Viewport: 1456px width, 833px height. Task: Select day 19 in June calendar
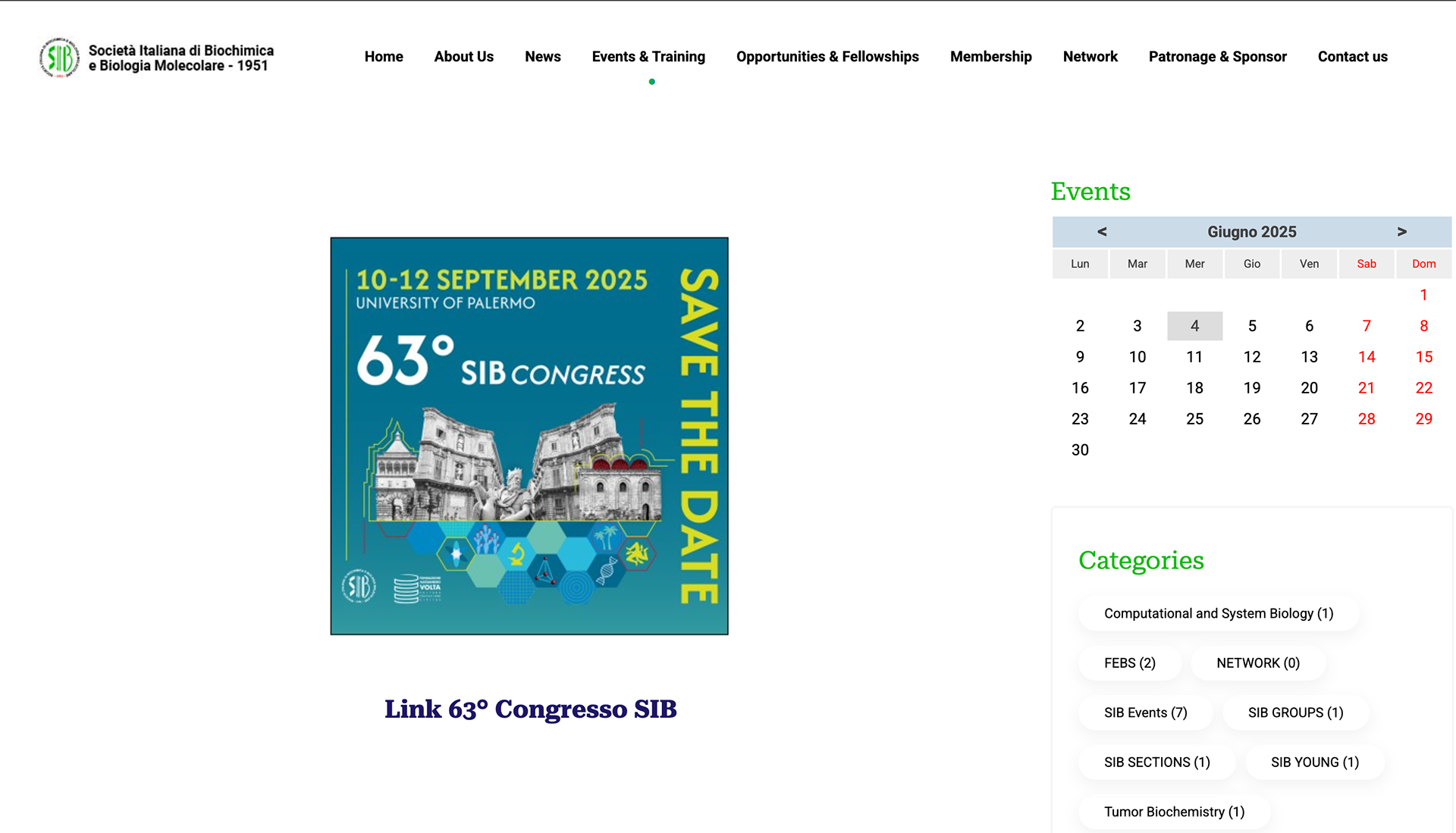(x=1252, y=388)
